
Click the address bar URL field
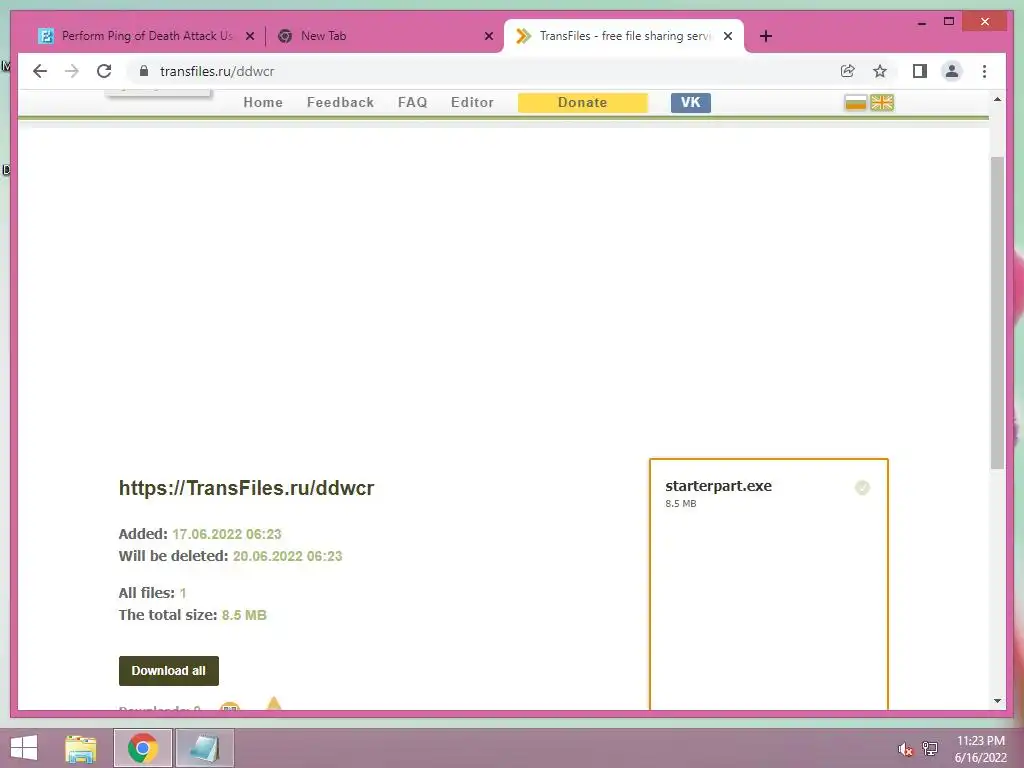483,71
